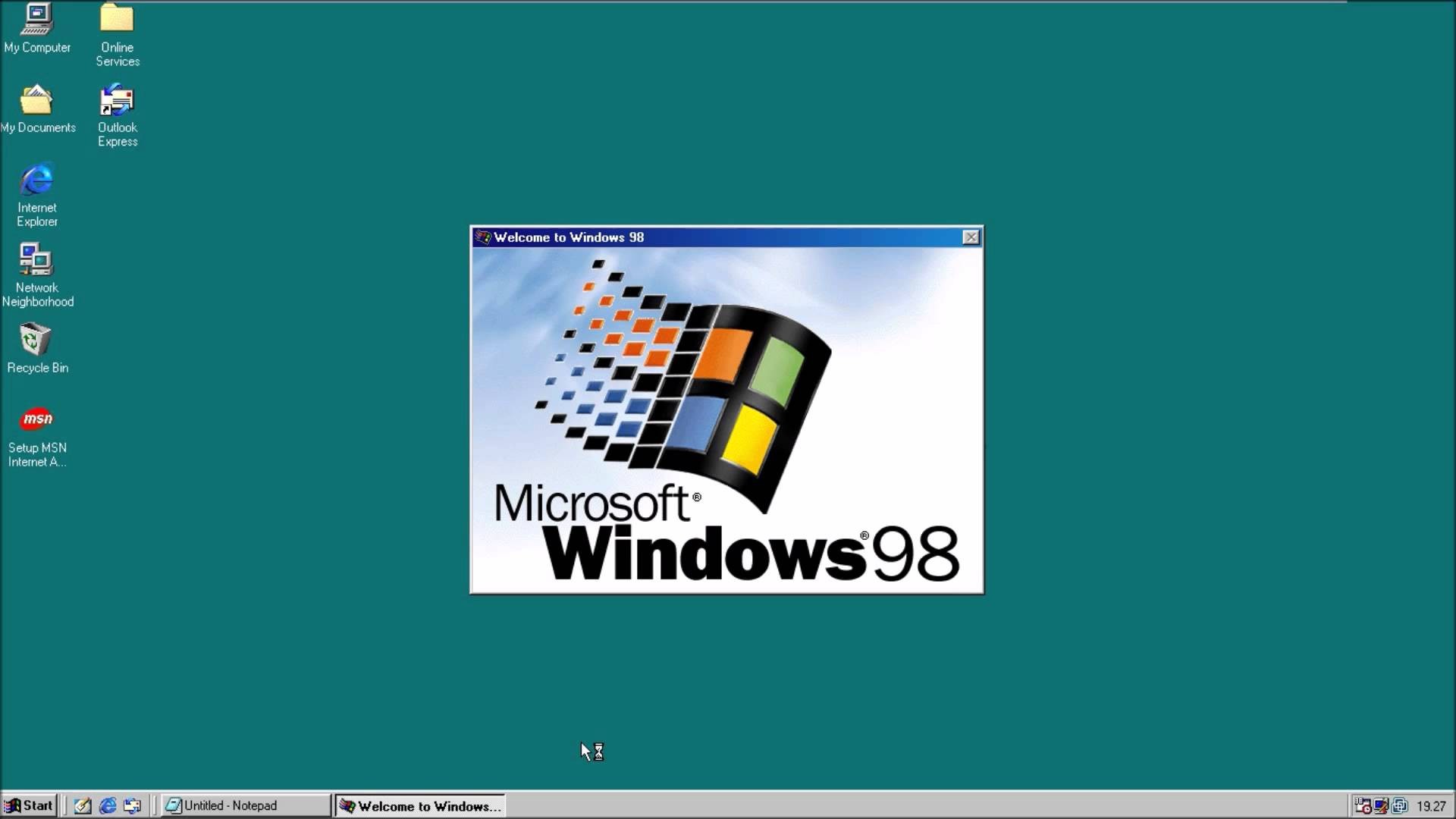This screenshot has height=819, width=1456.
Task: Close the Welcome to Windows 98 window
Action: point(969,237)
